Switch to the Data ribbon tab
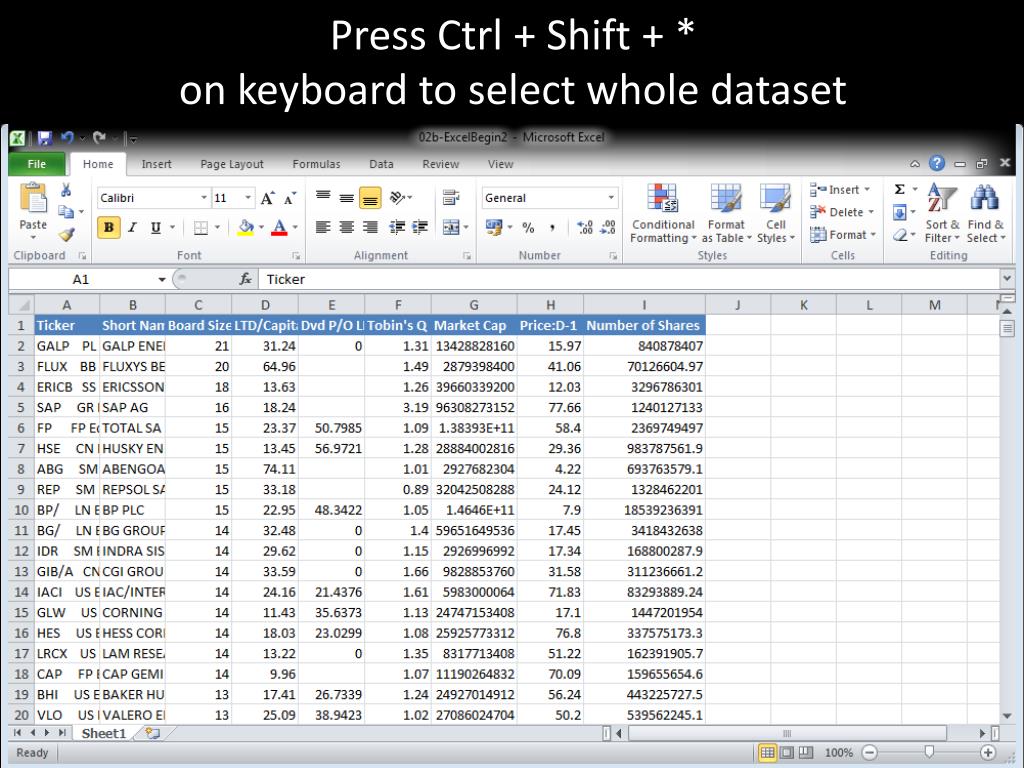1024x768 pixels. [381, 164]
